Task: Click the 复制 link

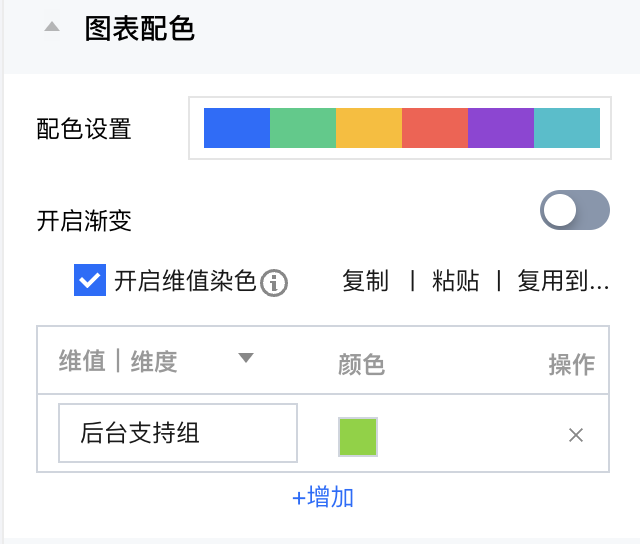Action: click(365, 282)
